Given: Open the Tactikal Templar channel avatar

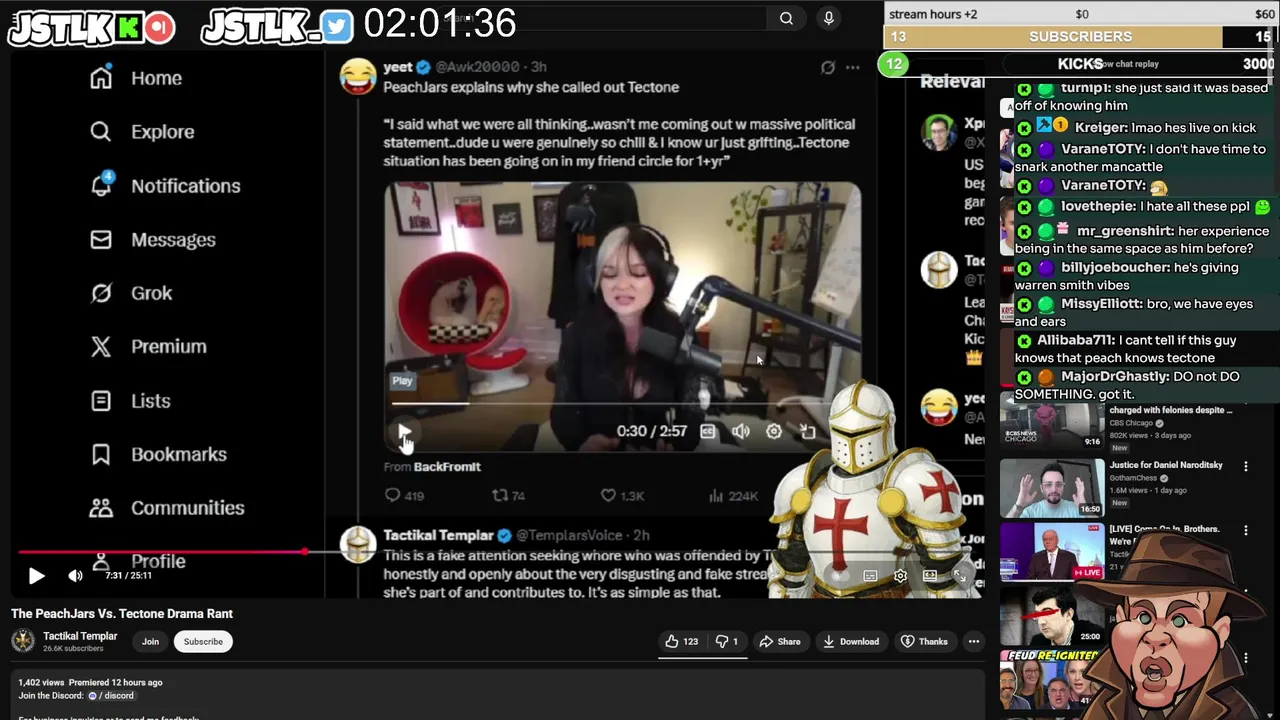Looking at the screenshot, I should pyautogui.click(x=23, y=641).
